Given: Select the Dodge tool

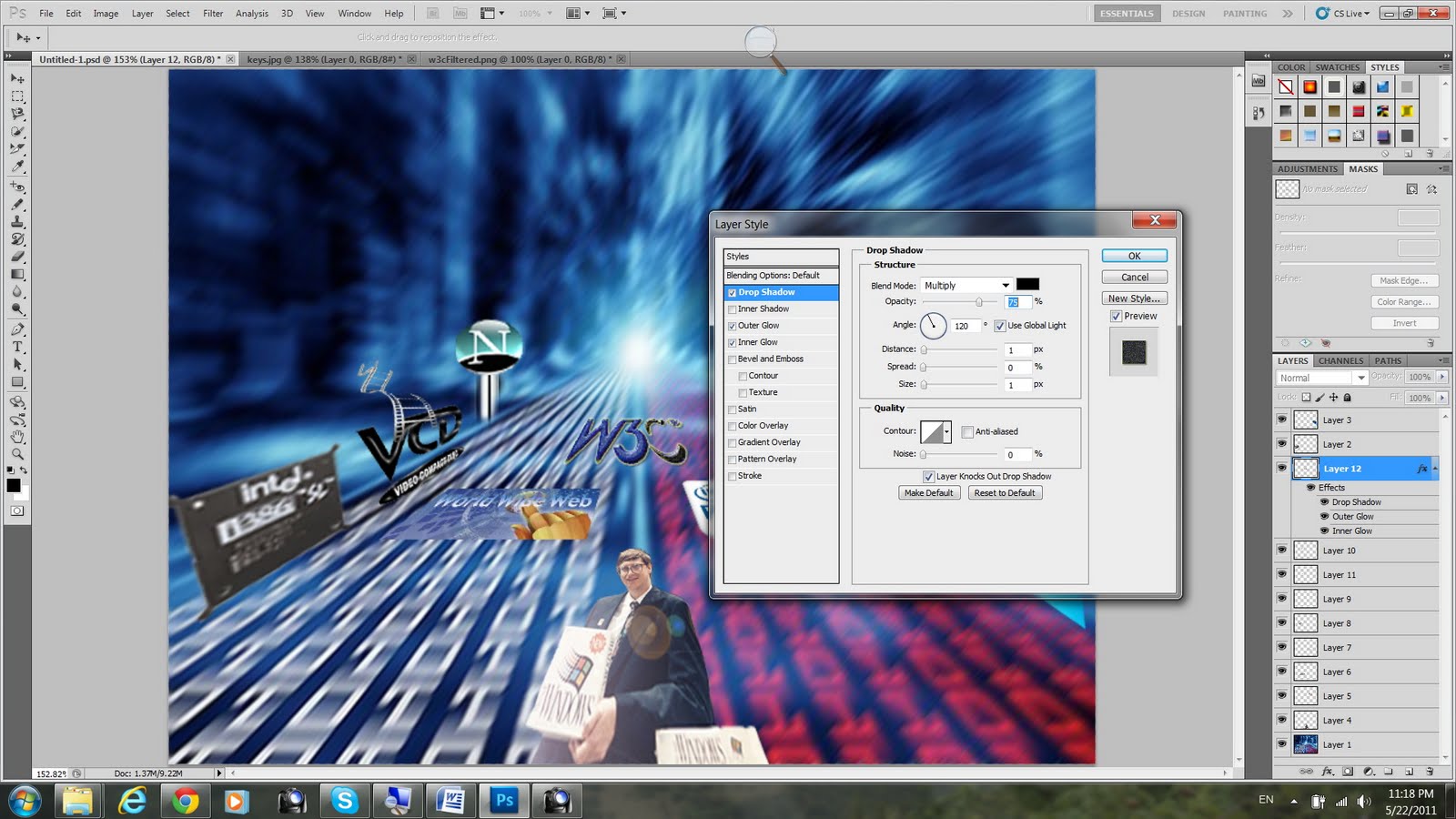Looking at the screenshot, I should pyautogui.click(x=17, y=308).
